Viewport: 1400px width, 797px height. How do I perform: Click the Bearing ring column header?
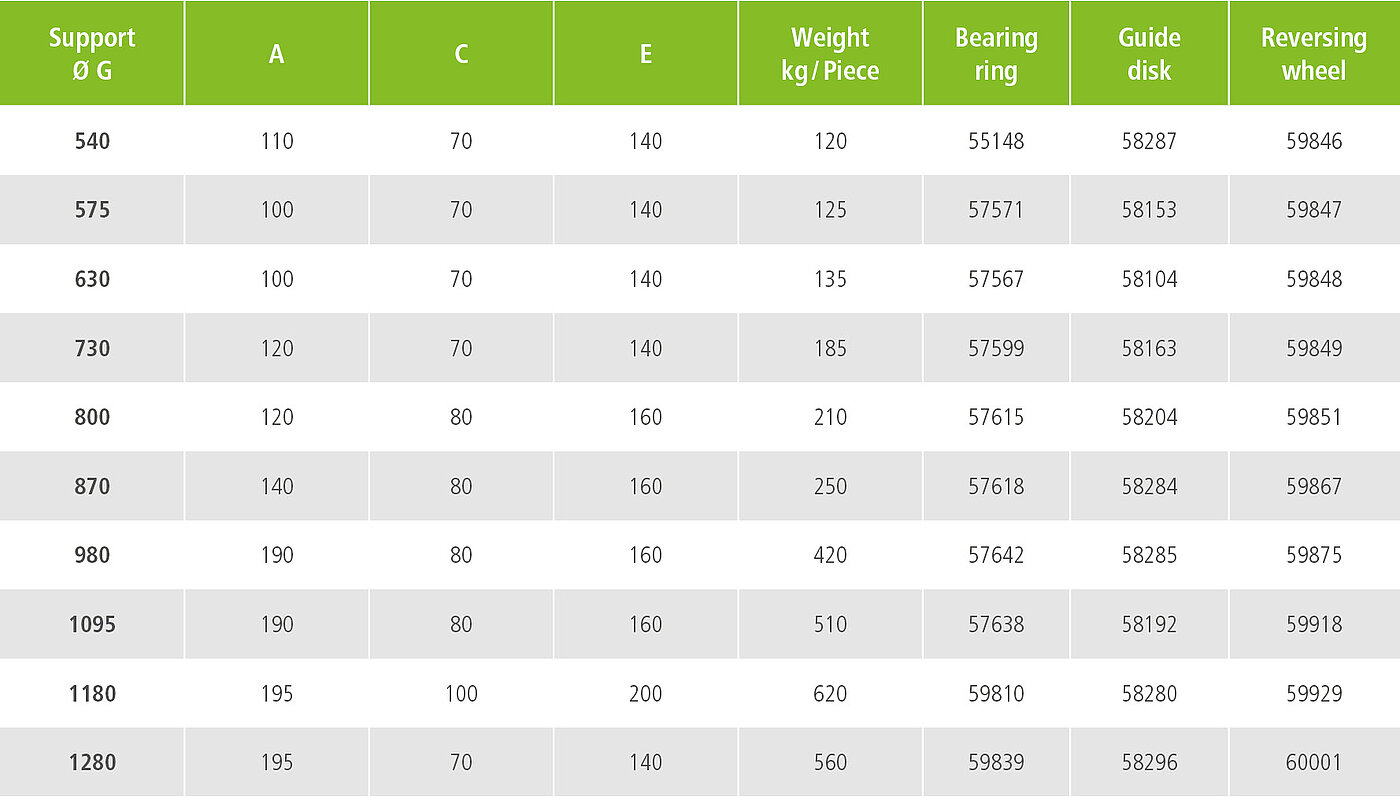click(996, 54)
